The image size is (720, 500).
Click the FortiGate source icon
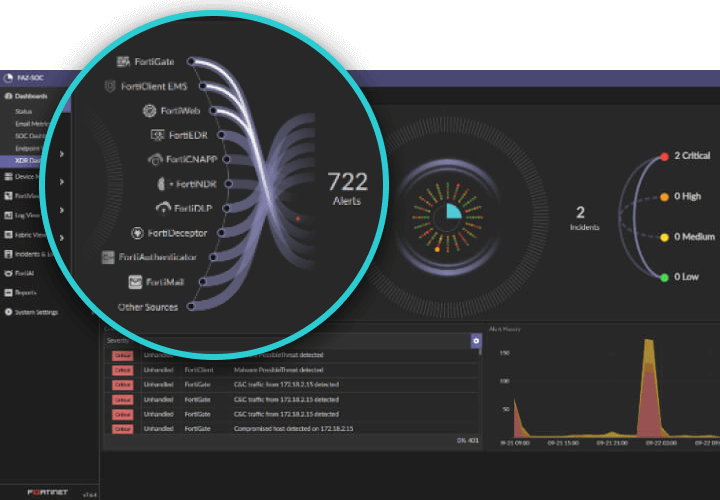pyautogui.click(x=123, y=62)
